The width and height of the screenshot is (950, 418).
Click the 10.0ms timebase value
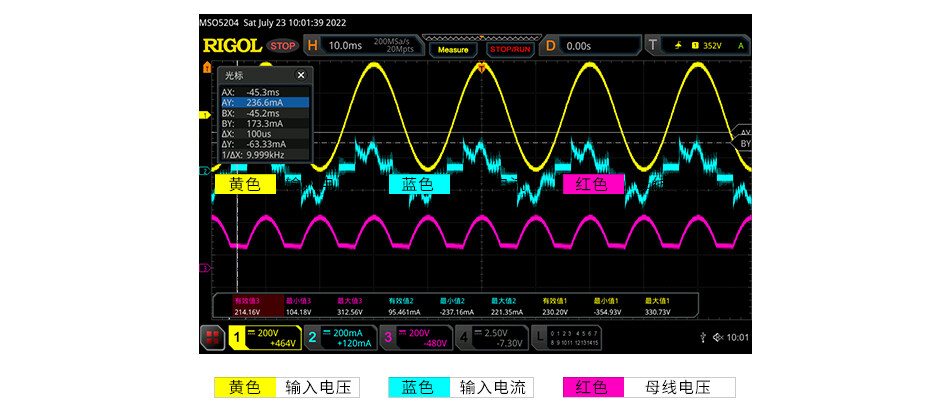(345, 46)
